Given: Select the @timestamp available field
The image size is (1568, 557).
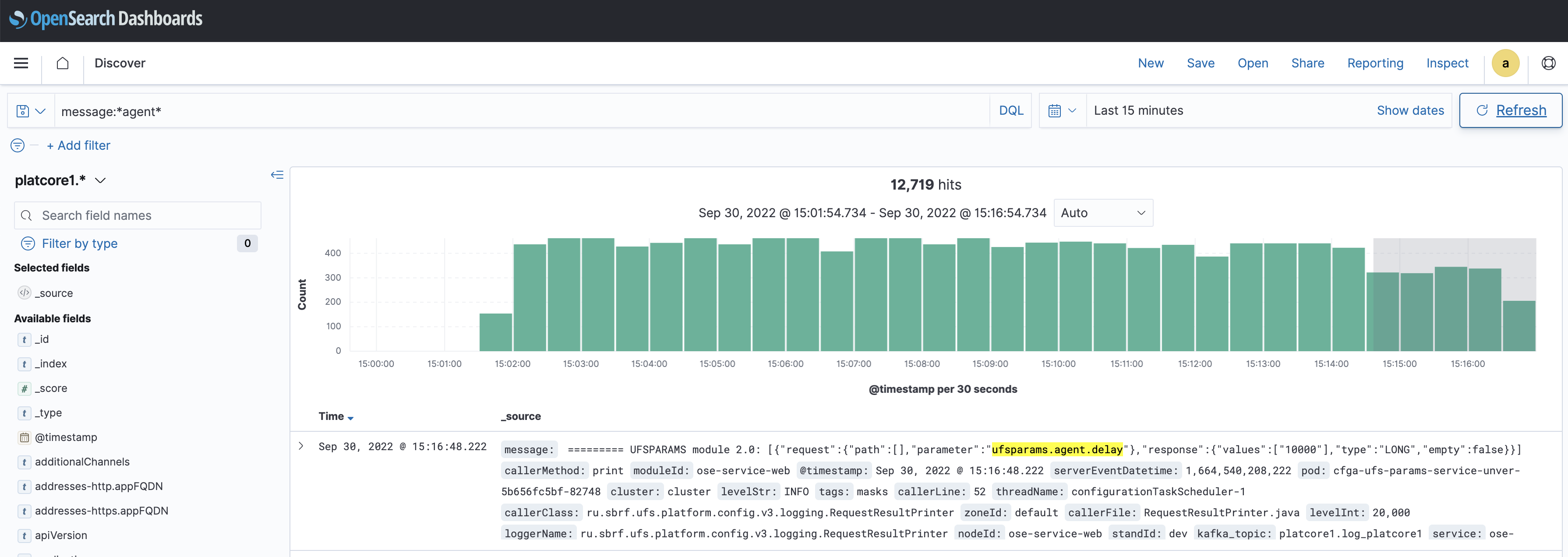Looking at the screenshot, I should coord(66,438).
